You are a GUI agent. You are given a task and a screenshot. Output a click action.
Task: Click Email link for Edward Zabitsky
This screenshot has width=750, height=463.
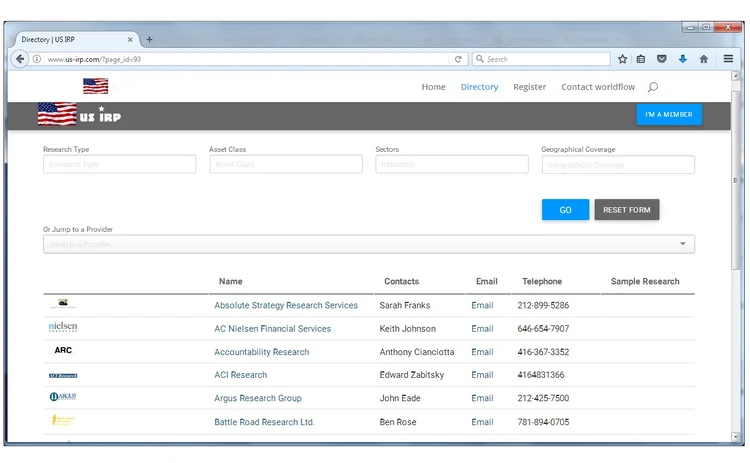482,375
